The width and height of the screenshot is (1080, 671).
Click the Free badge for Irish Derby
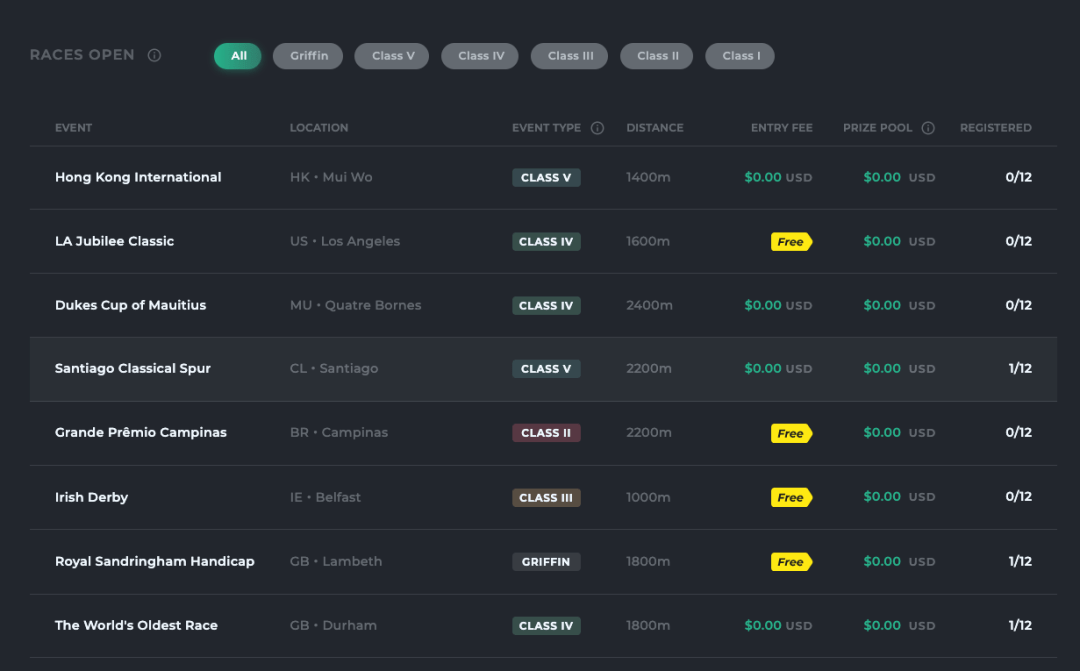[x=791, y=497]
